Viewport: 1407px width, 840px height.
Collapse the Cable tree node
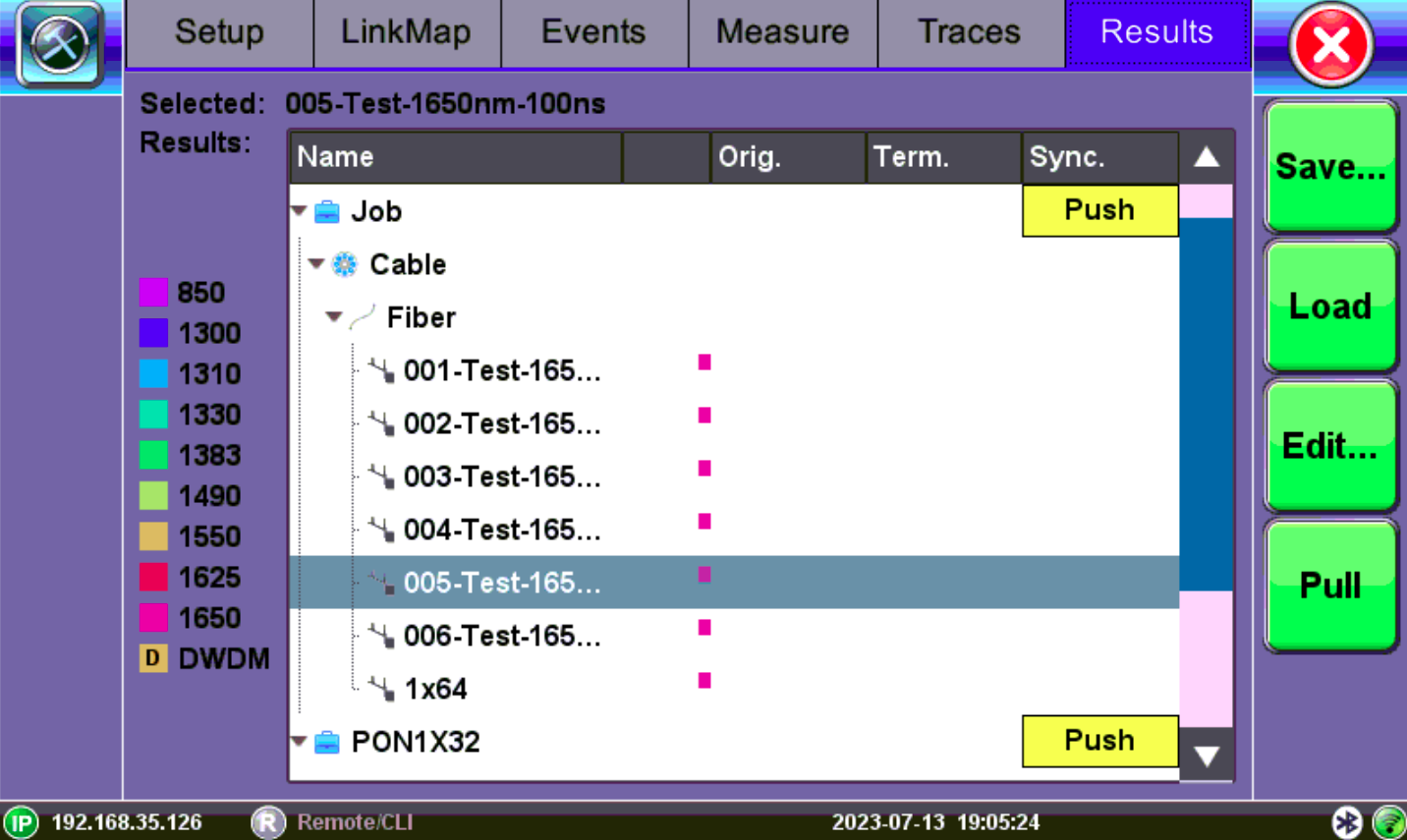tap(316, 263)
